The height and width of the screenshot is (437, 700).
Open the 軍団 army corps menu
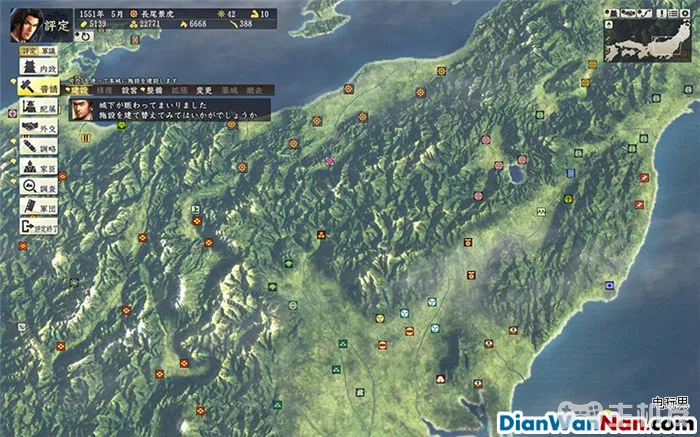pos(38,206)
